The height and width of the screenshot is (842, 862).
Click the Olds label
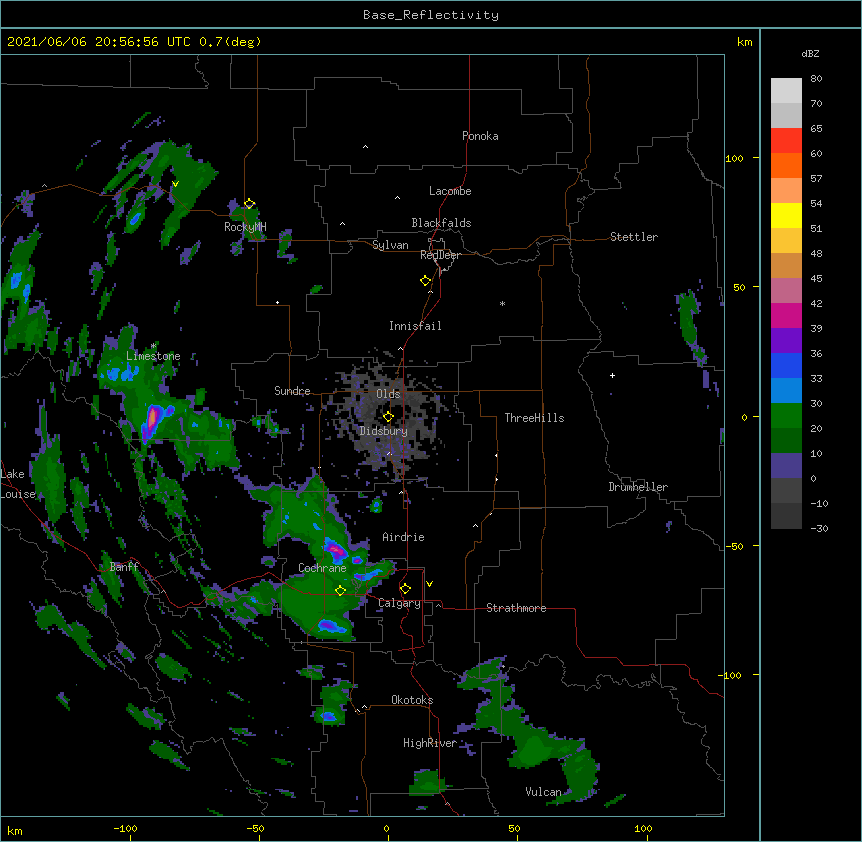point(388,394)
